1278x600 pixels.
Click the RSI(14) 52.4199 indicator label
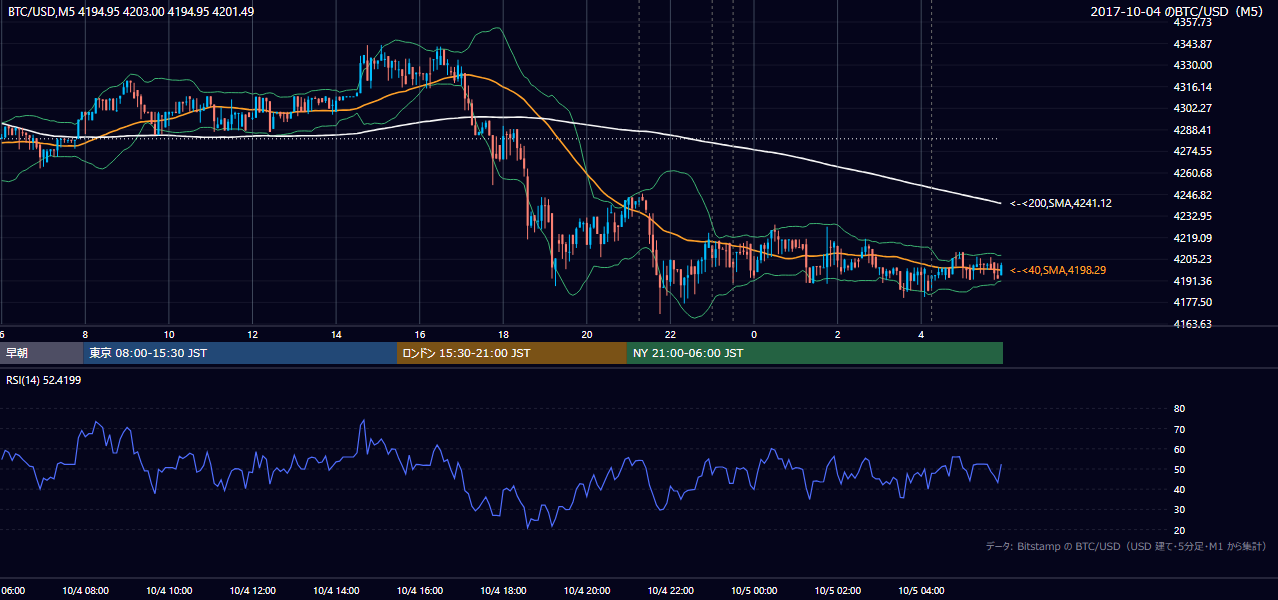point(45,380)
